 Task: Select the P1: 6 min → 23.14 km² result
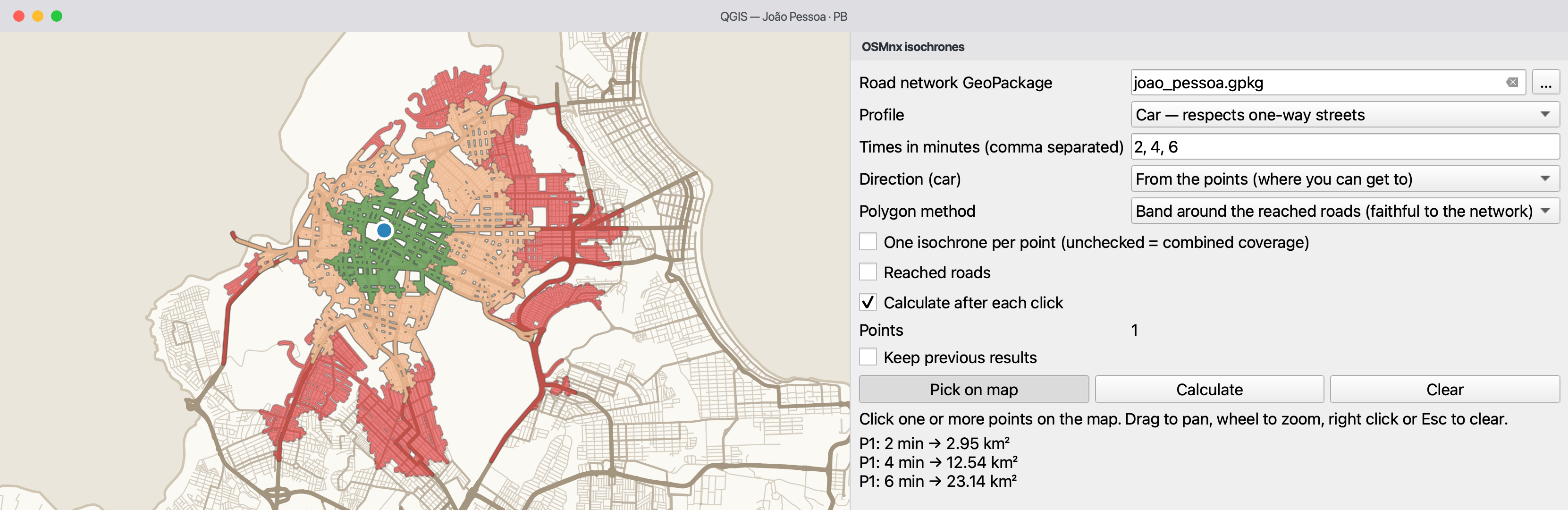tap(938, 481)
